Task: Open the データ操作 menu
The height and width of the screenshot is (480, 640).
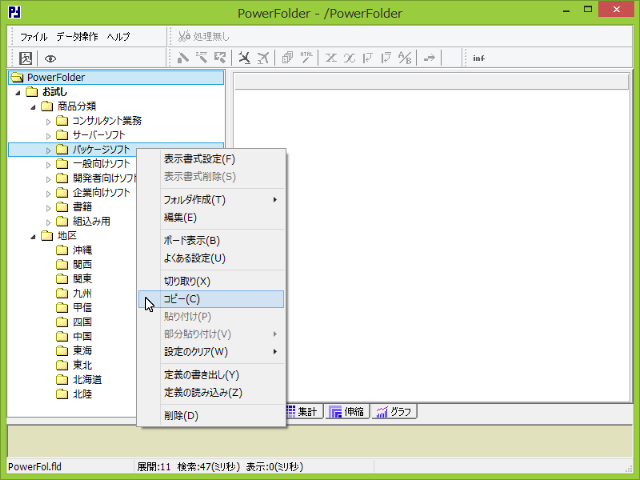Action: click(77, 37)
